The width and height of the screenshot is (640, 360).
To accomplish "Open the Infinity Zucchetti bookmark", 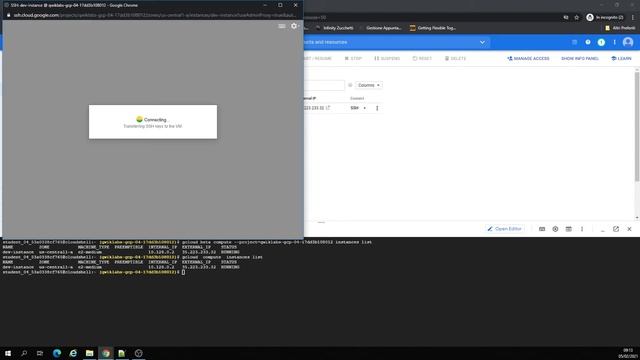I will pos(335,28).
